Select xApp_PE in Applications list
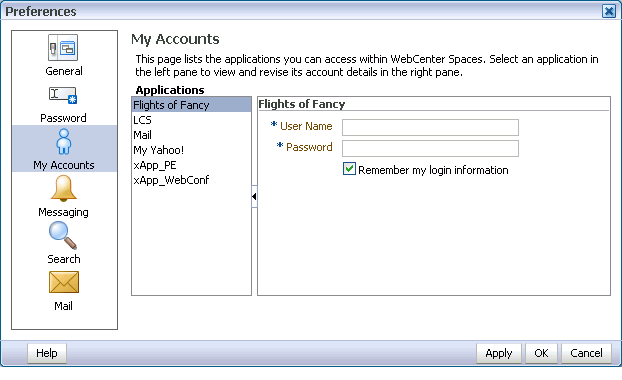Screen dimensions: 622x380 [192, 165]
